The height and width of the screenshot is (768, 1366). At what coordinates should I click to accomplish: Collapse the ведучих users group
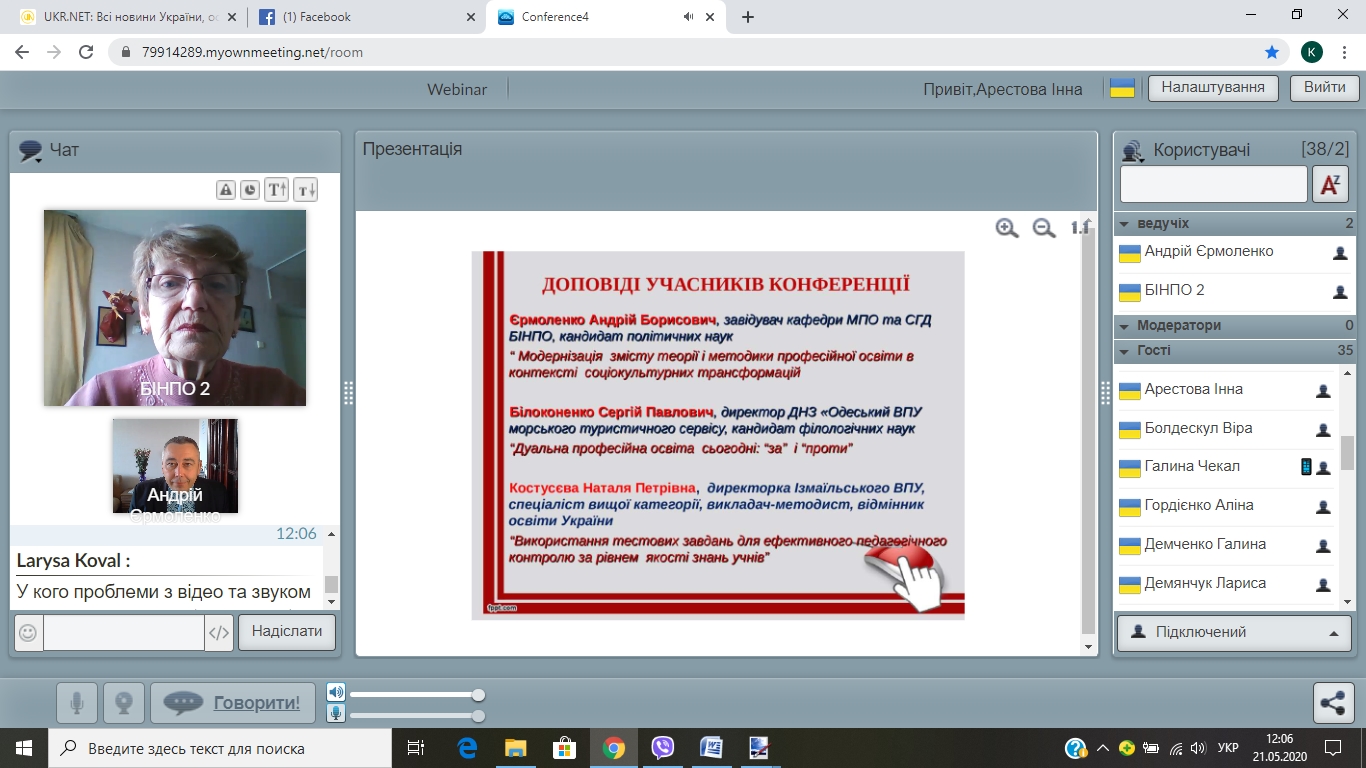[x=1124, y=224]
